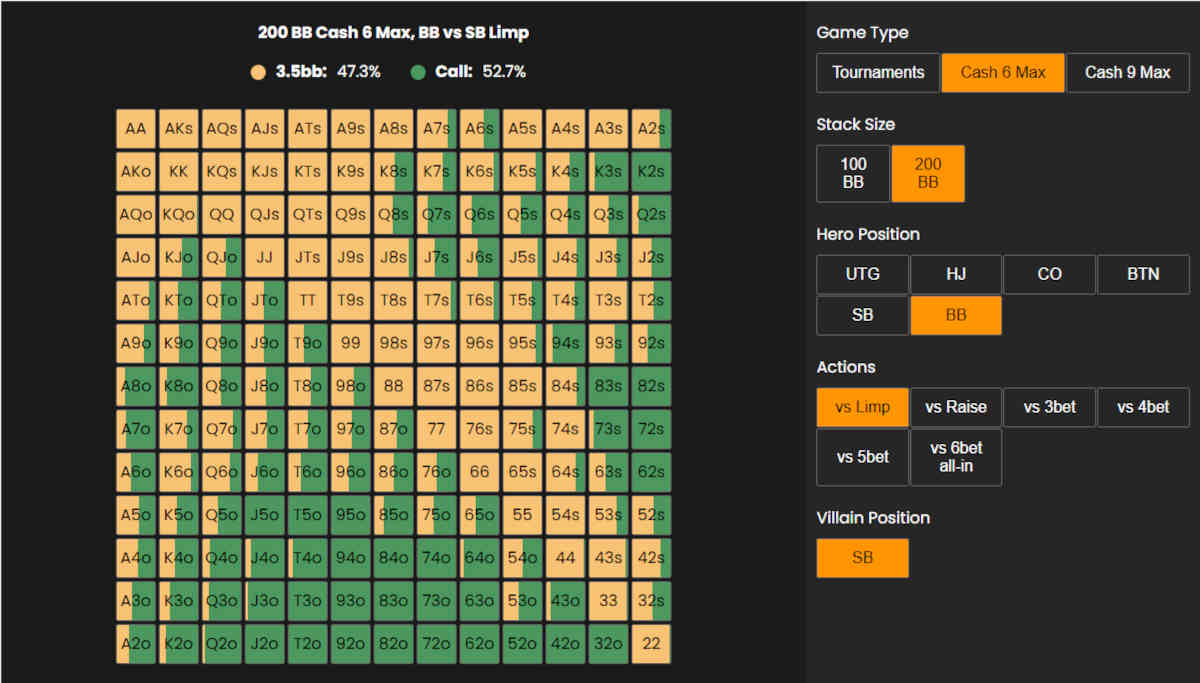
Task: Click the AKs hand cell
Action: (179, 129)
